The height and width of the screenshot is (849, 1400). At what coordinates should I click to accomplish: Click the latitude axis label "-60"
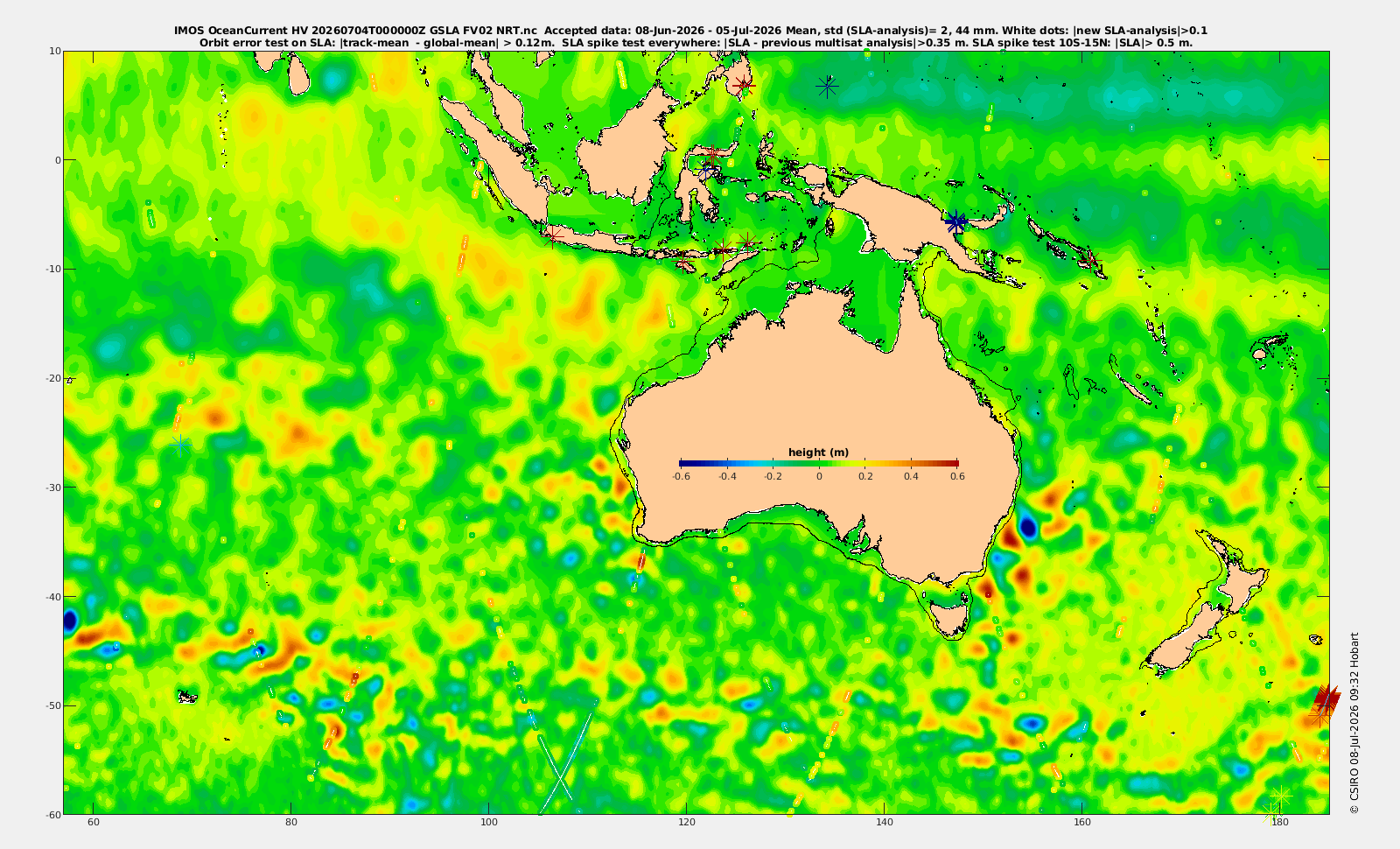[x=53, y=814]
